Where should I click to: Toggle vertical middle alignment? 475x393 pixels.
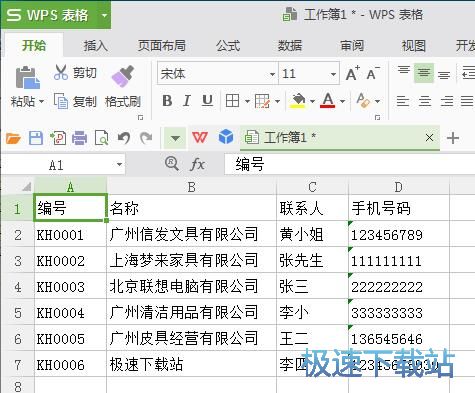[x=424, y=73]
